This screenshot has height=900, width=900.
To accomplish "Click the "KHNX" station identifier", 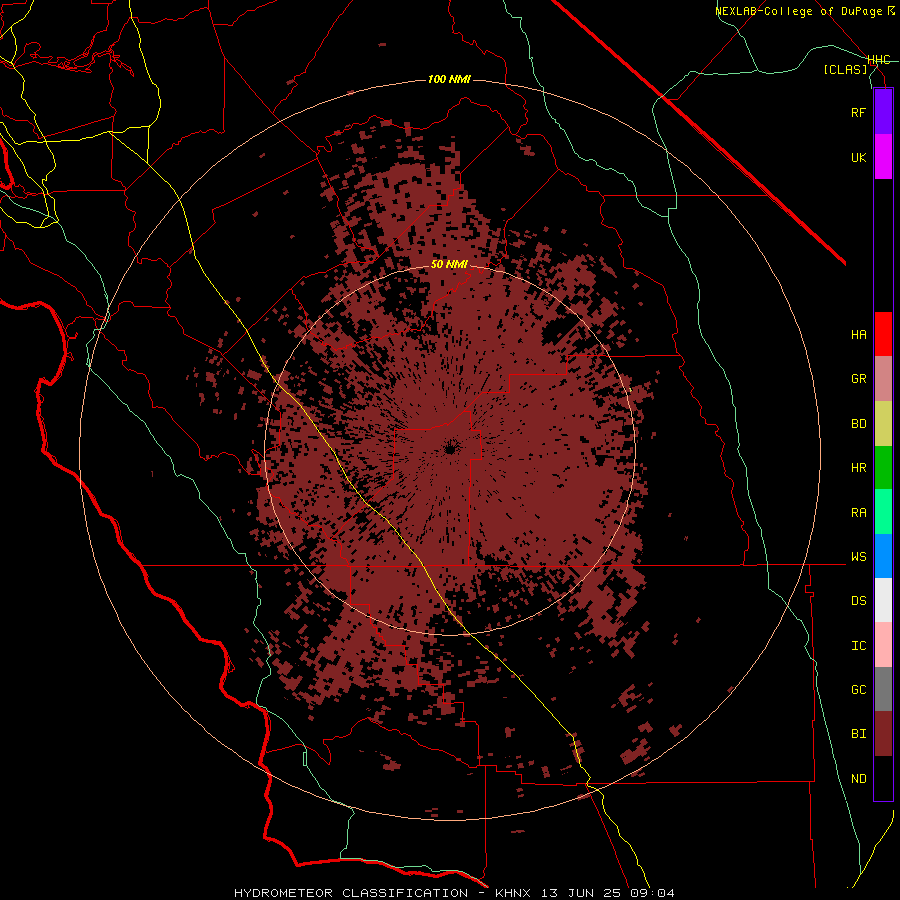I will (513, 893).
